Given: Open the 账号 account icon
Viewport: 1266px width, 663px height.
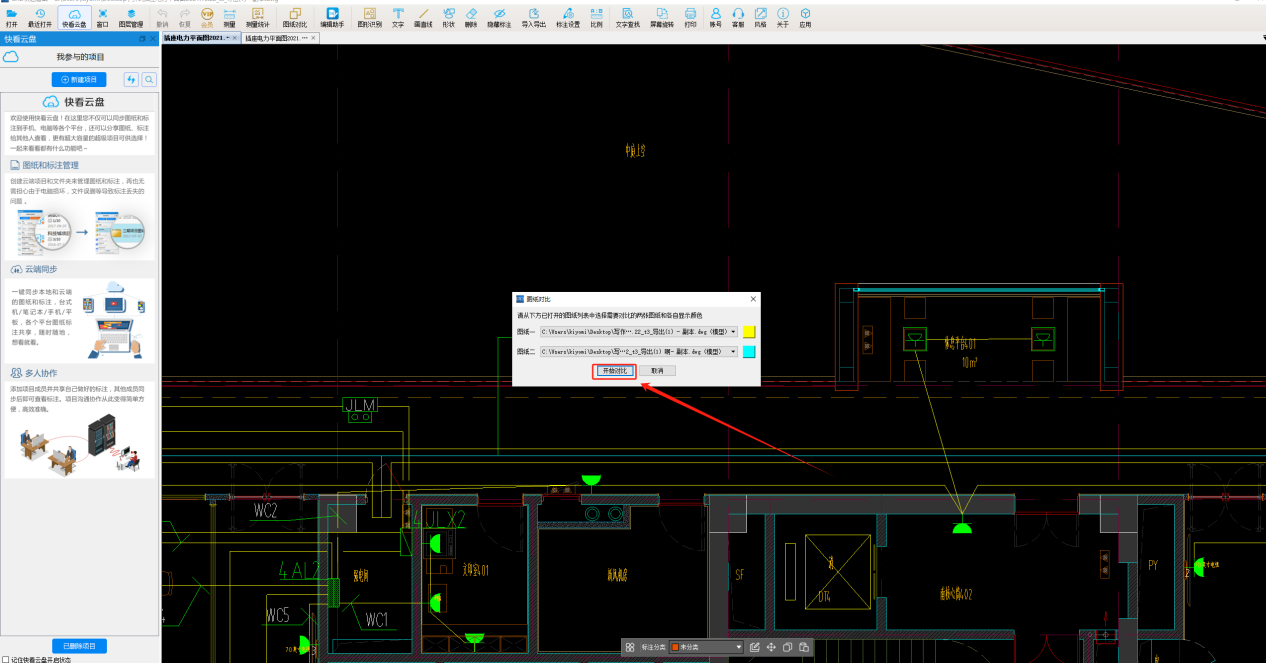Looking at the screenshot, I should pyautogui.click(x=715, y=16).
